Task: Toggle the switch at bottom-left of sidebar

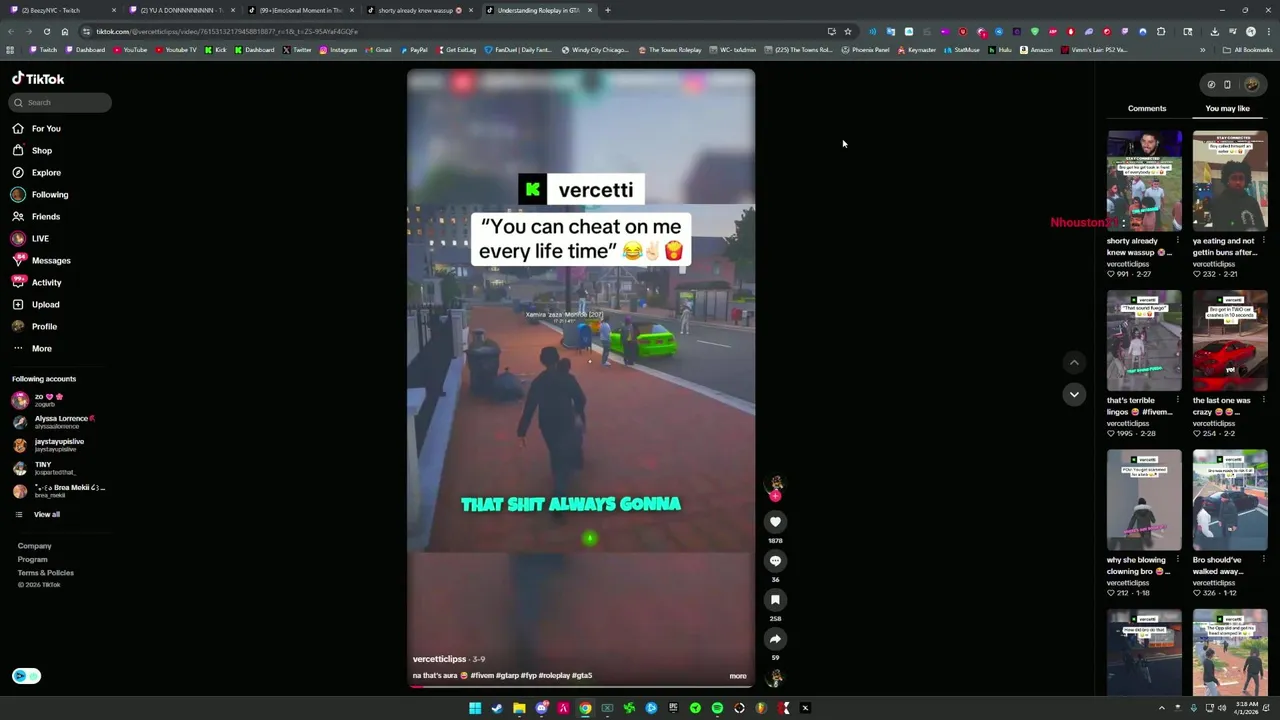Action: click(x=26, y=676)
